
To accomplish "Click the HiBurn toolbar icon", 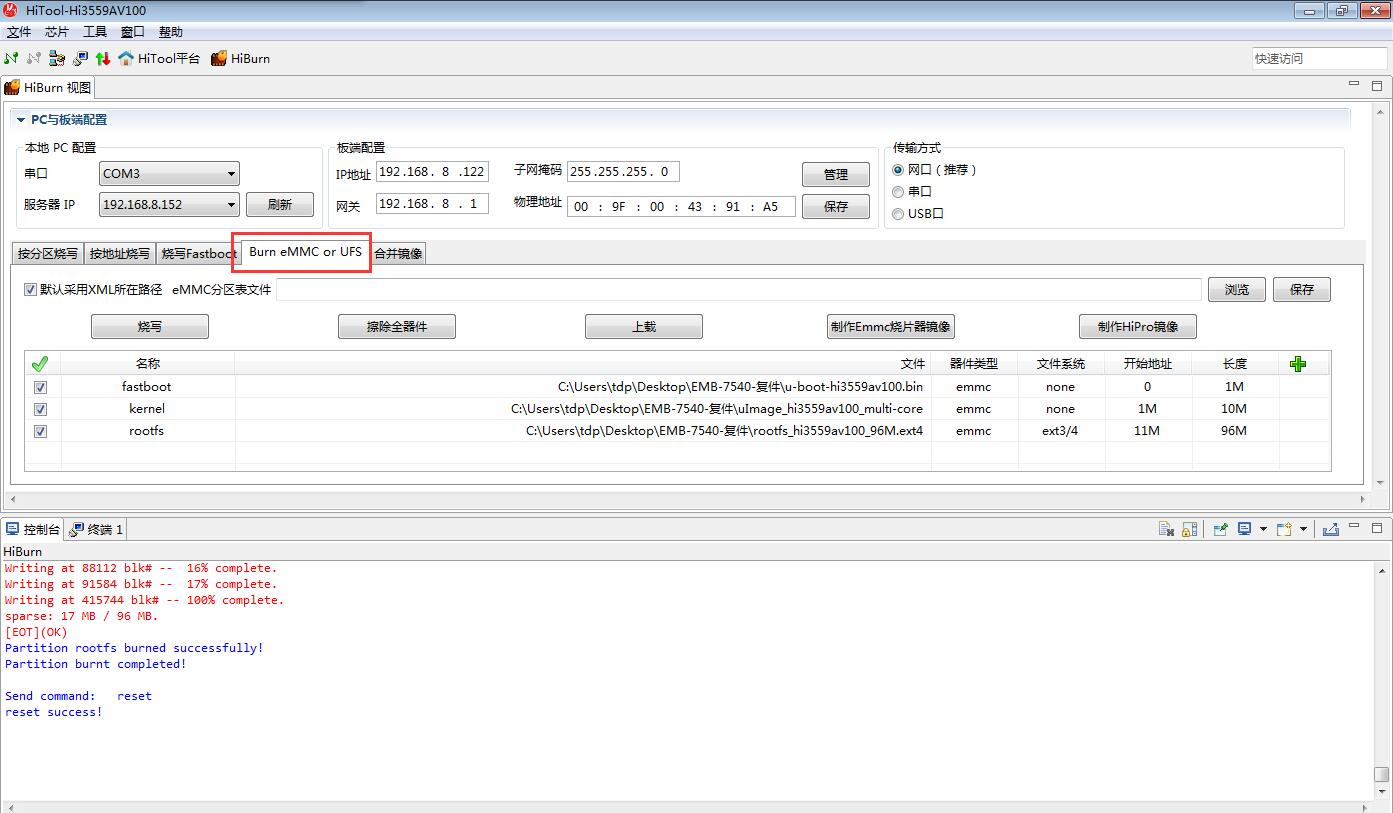I will tap(219, 58).
